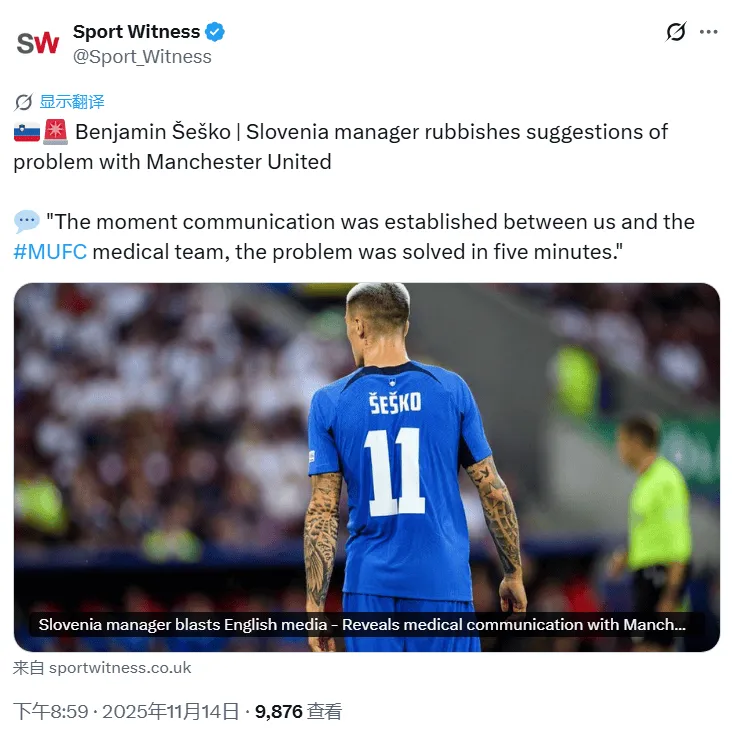Click the Sport Witness SW profile avatar
Image resolution: width=732 pixels, height=730 pixels.
click(x=38, y=43)
